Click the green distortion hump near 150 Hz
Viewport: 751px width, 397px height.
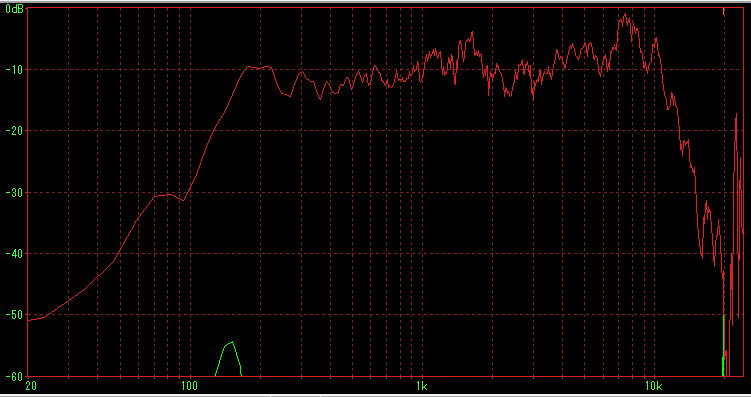tap(229, 358)
